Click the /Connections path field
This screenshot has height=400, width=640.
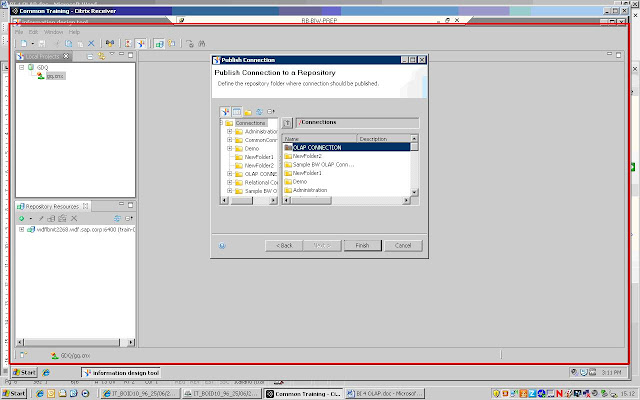point(358,122)
